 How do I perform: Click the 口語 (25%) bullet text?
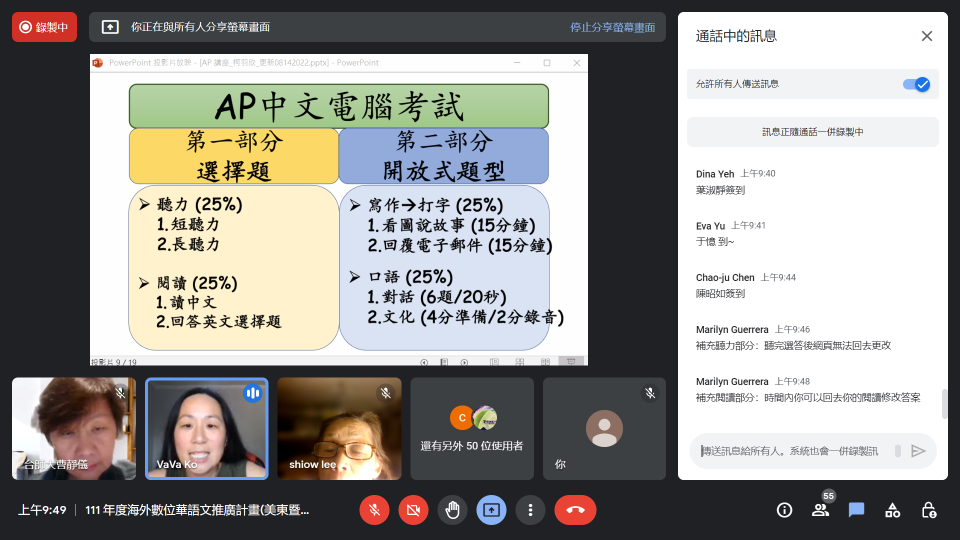point(410,277)
